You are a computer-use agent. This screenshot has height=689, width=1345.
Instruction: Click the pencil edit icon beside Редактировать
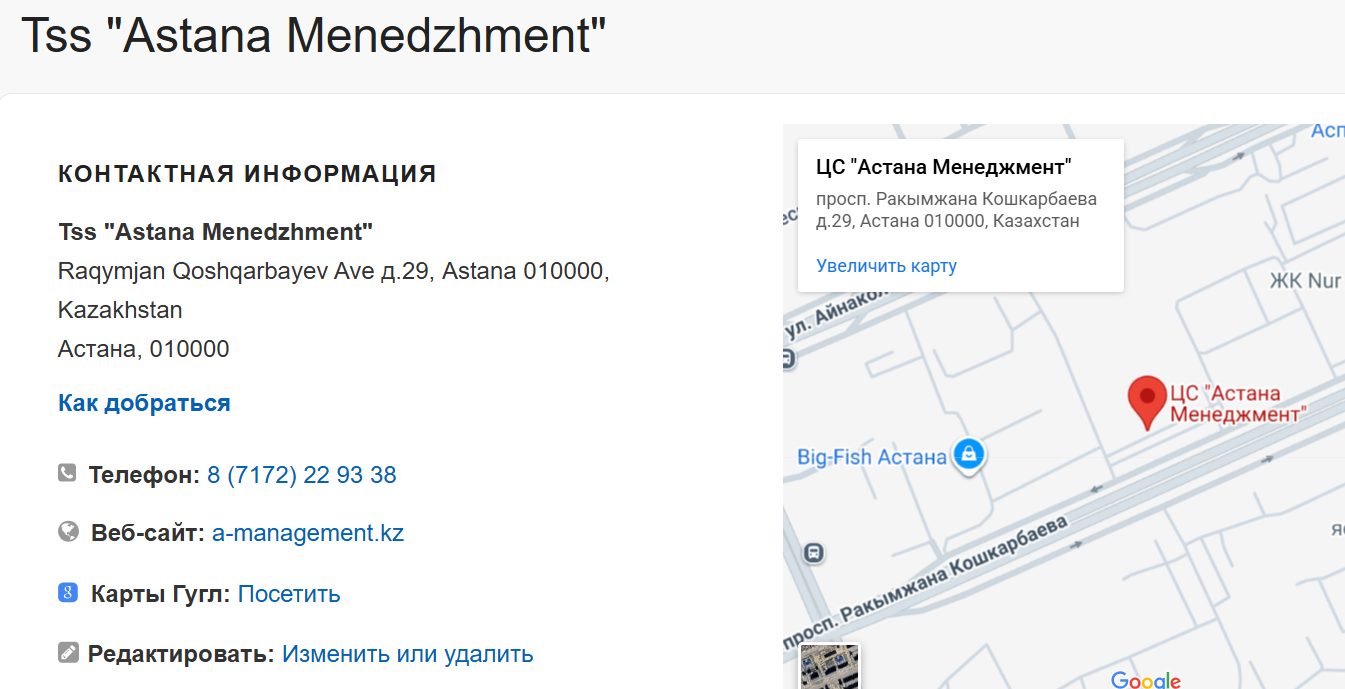[68, 653]
